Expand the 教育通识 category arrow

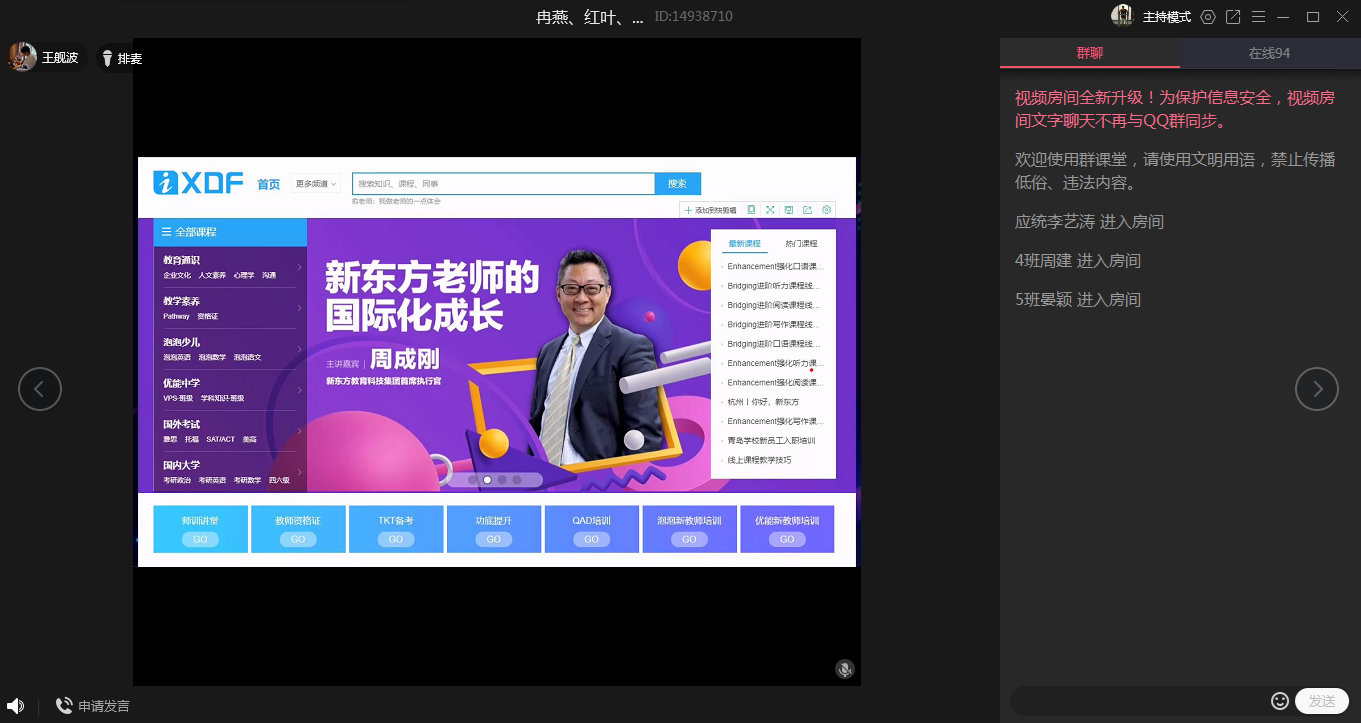(x=299, y=266)
